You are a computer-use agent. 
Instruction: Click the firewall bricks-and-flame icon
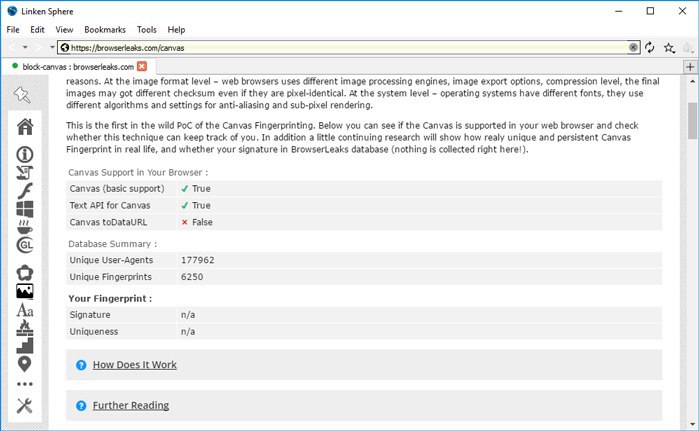25,328
